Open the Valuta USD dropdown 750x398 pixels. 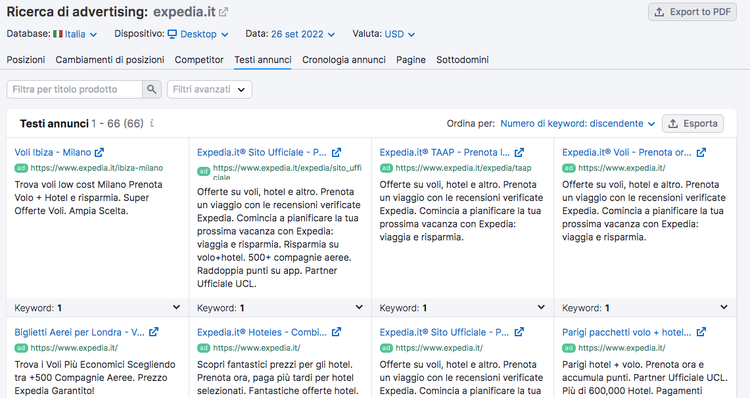[x=399, y=34]
